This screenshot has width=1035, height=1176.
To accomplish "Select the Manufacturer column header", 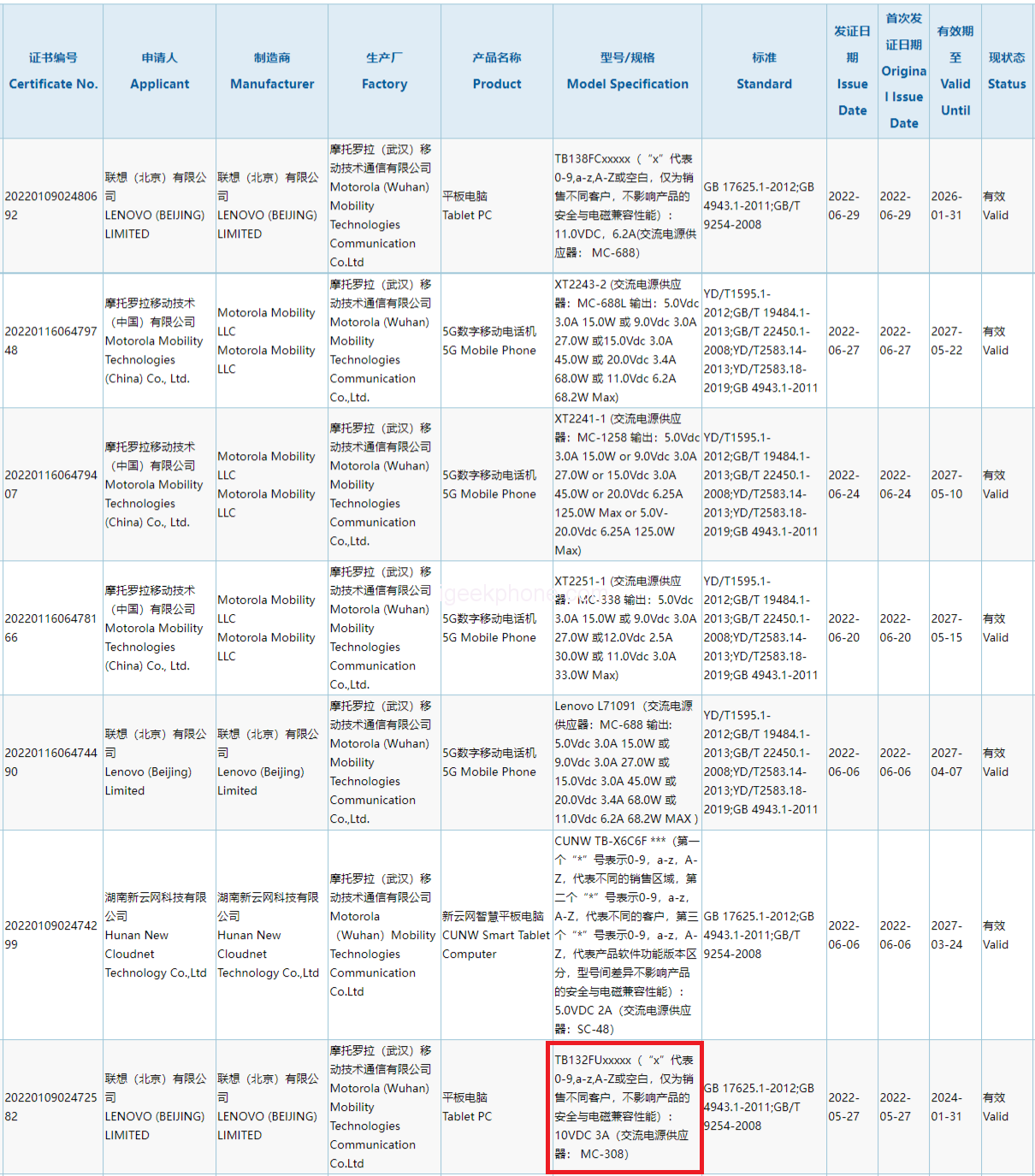I will pyautogui.click(x=272, y=71).
